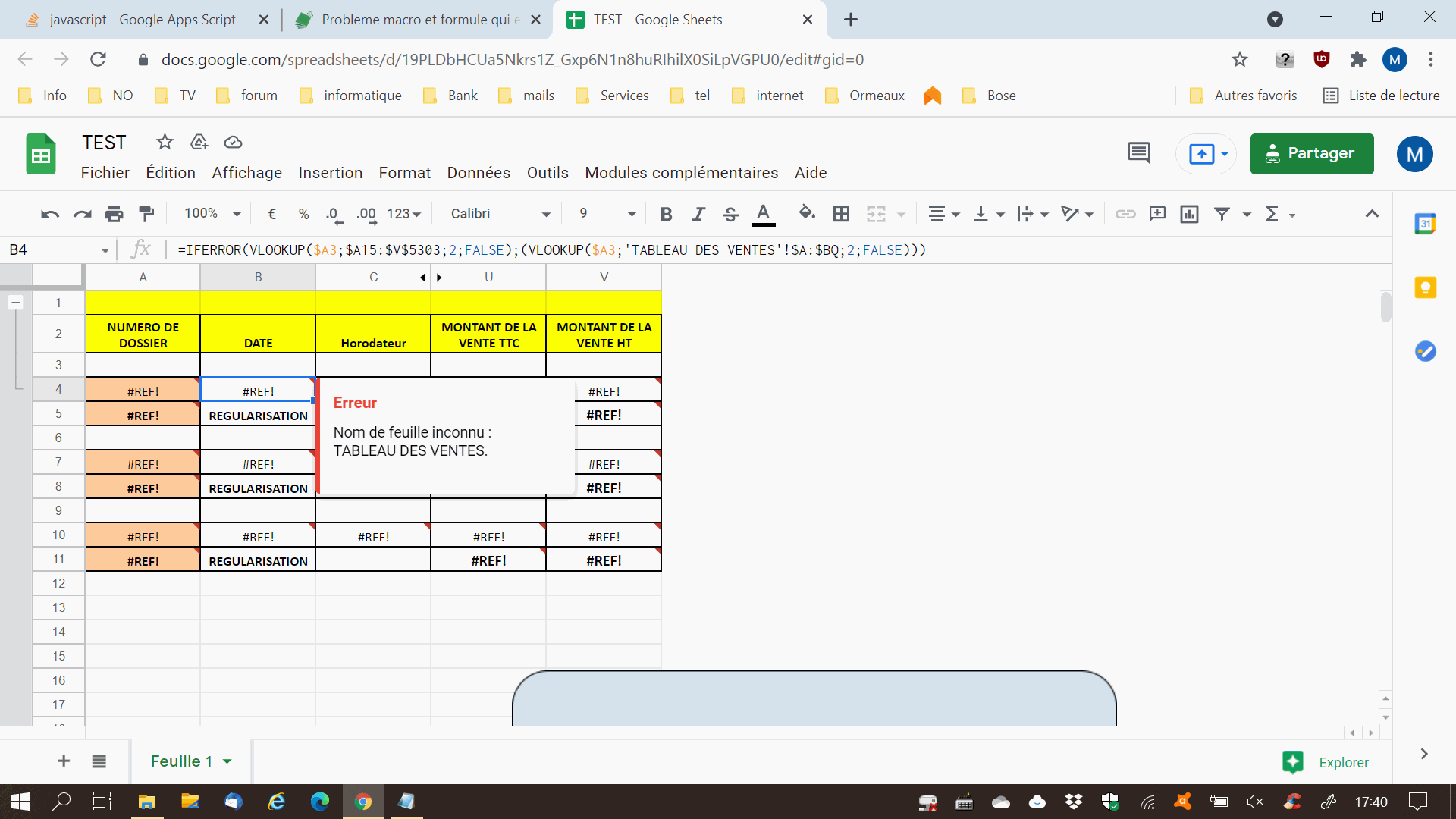The image size is (1456, 819).
Task: Toggle italic formatting
Action: click(x=698, y=214)
